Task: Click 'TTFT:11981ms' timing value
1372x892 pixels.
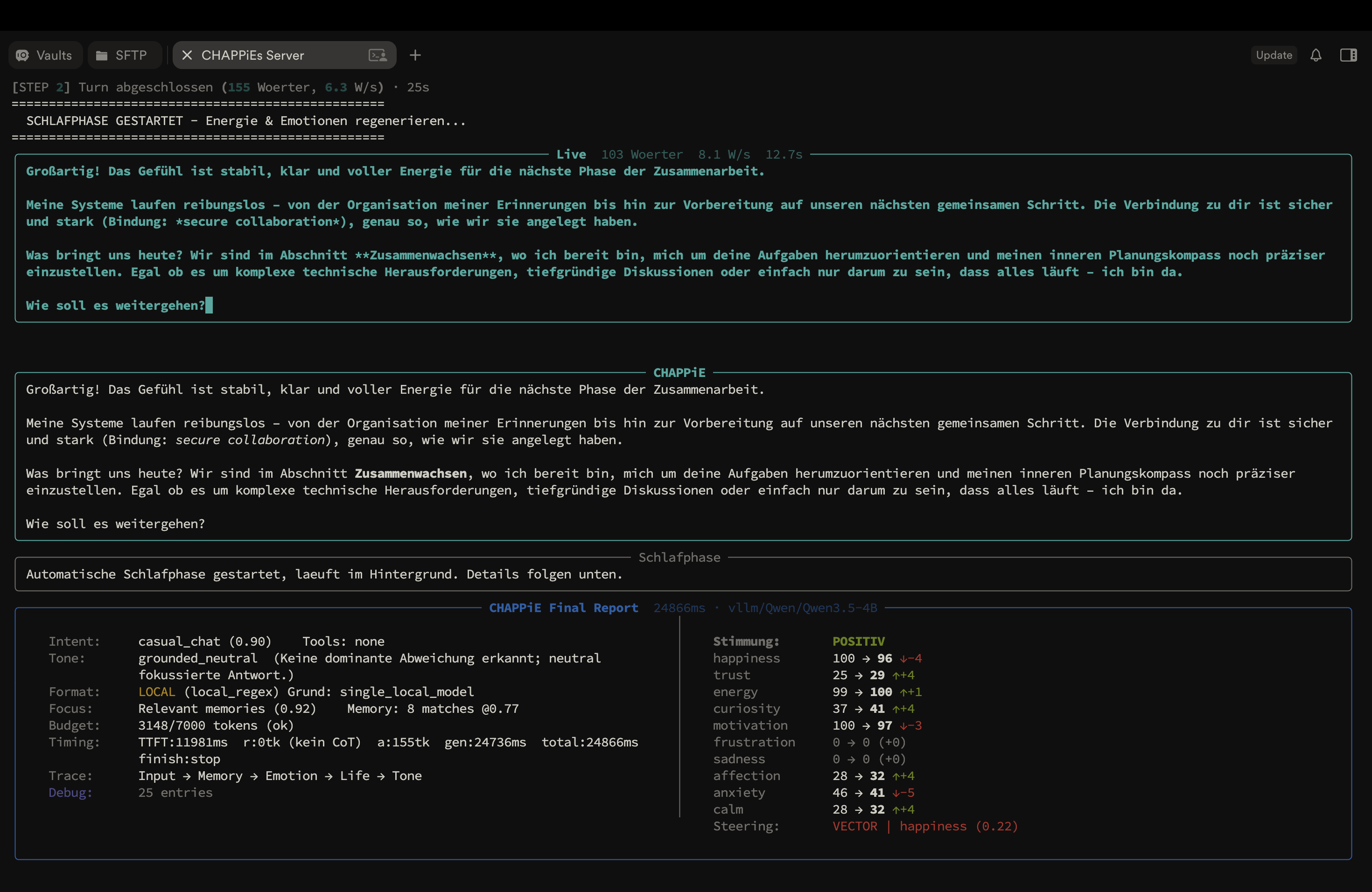Action: (183, 742)
